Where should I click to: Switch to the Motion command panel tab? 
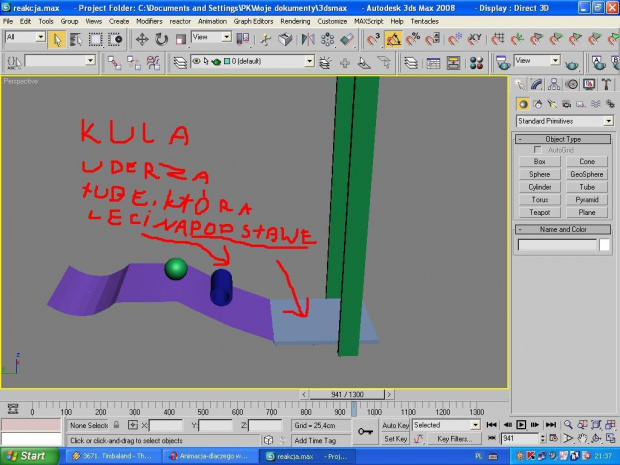(x=571, y=84)
